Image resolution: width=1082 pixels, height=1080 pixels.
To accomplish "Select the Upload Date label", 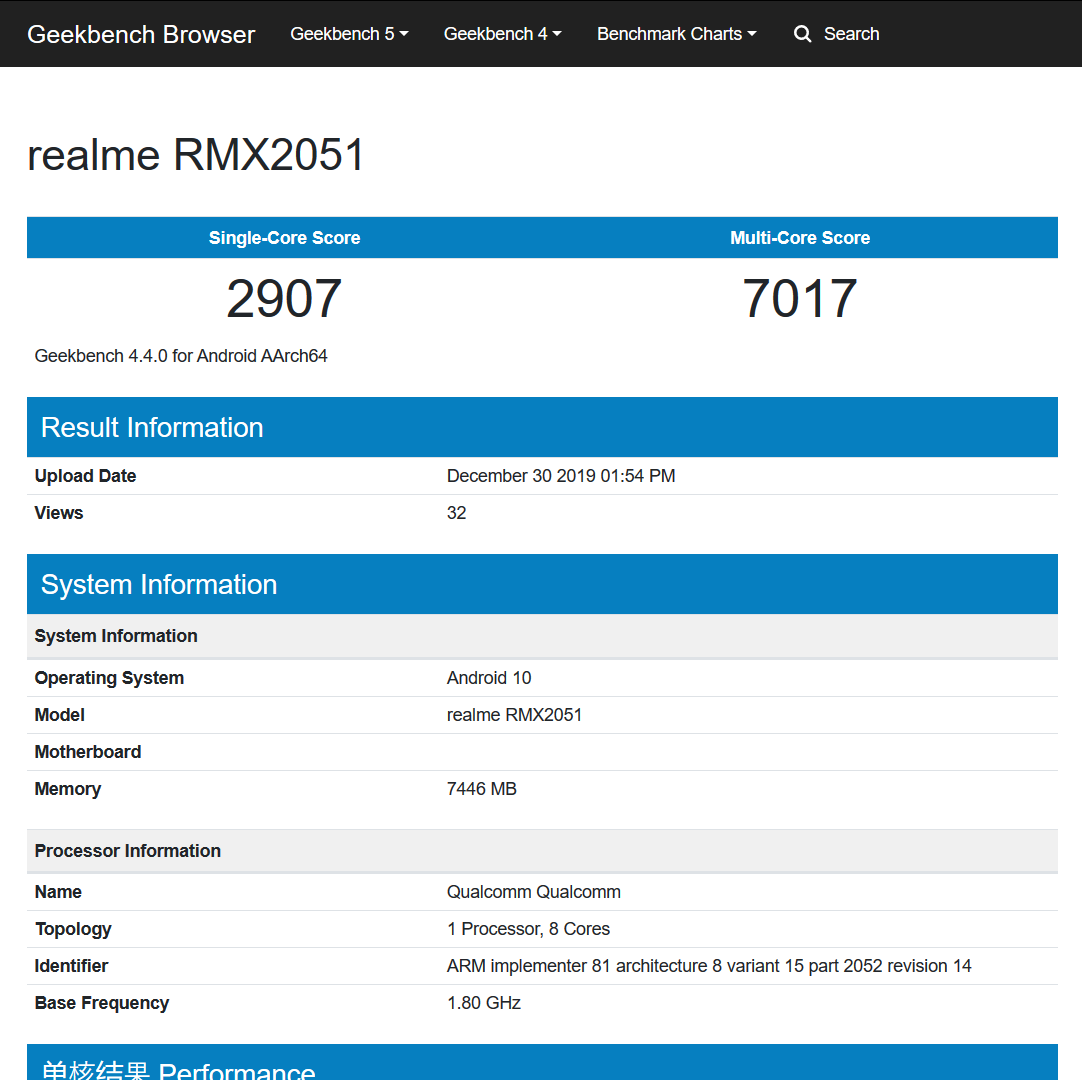I will tap(85, 475).
